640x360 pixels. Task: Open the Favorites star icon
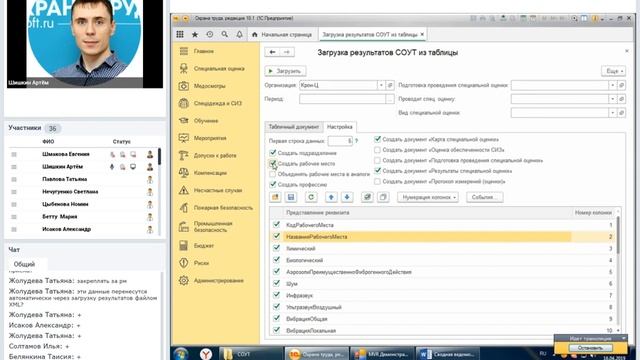point(195,35)
